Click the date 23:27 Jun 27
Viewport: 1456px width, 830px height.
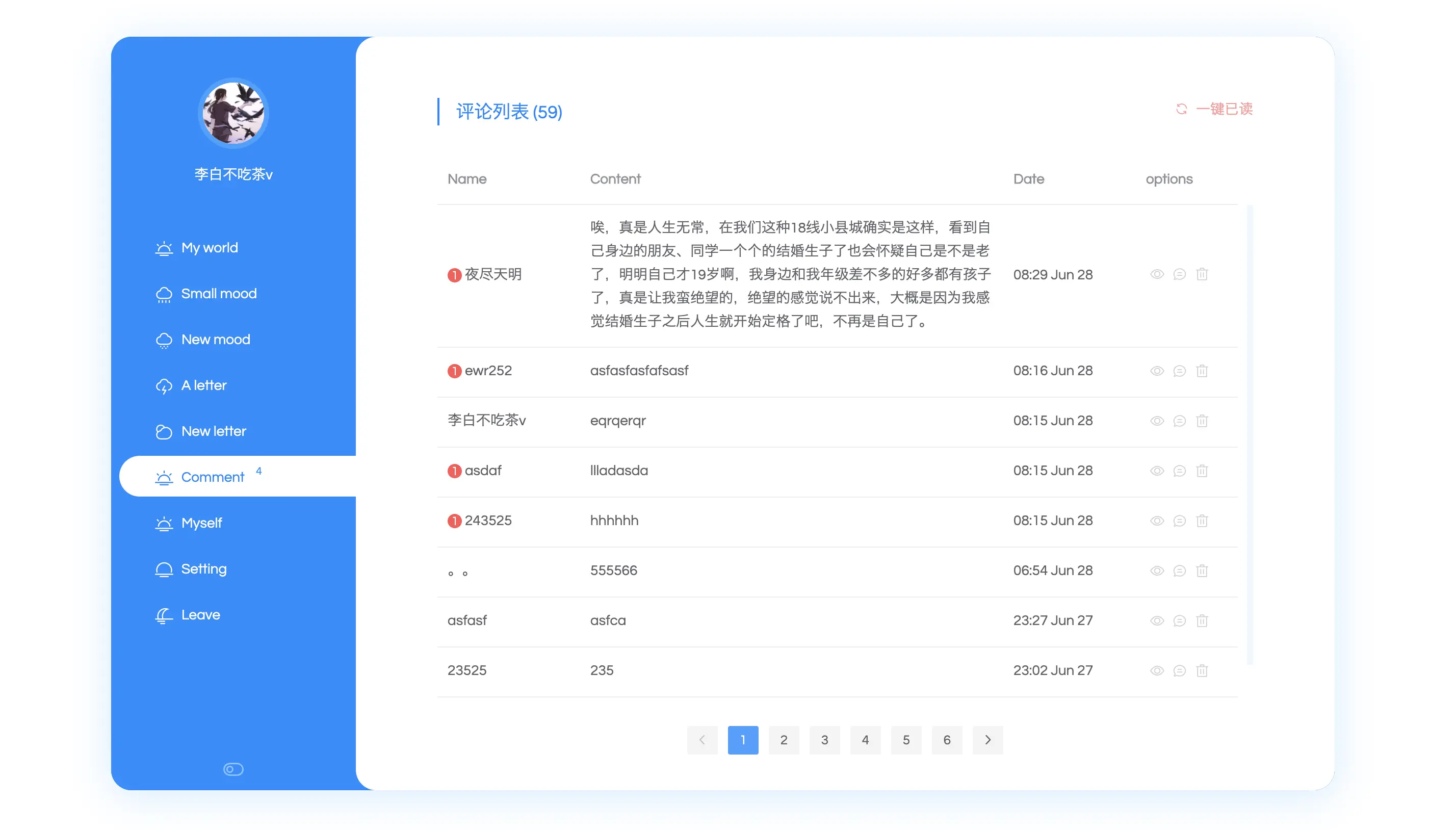point(1053,620)
